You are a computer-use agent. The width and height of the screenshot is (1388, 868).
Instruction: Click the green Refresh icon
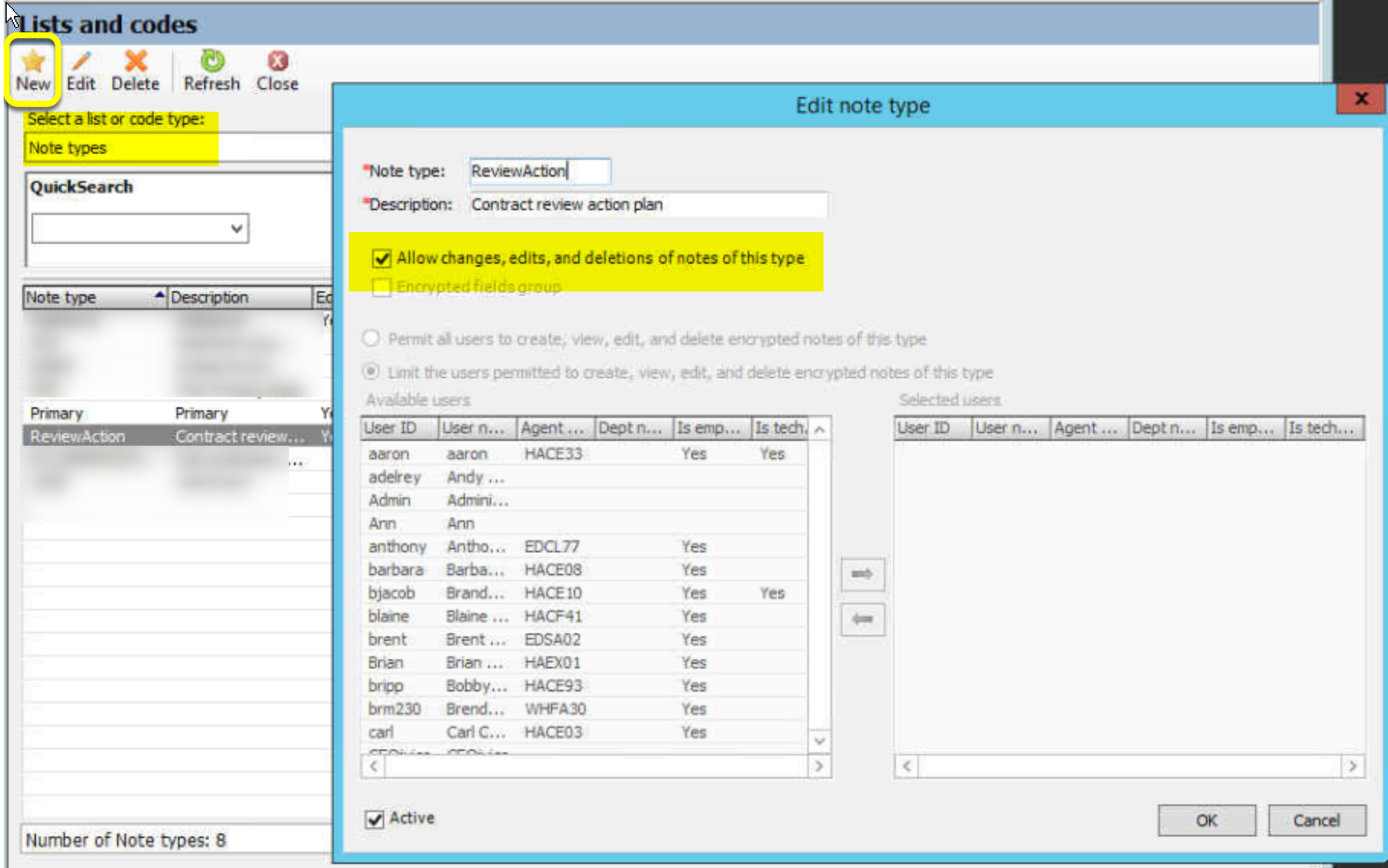[x=212, y=60]
